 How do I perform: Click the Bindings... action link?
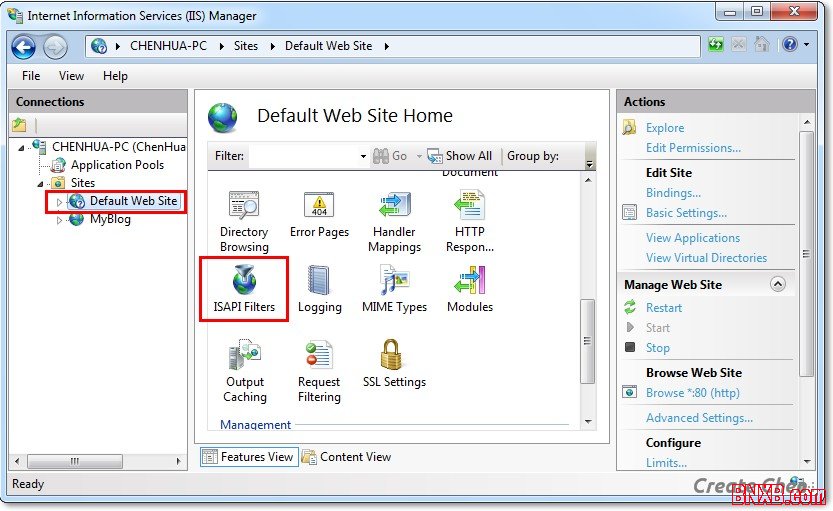pyautogui.click(x=673, y=193)
